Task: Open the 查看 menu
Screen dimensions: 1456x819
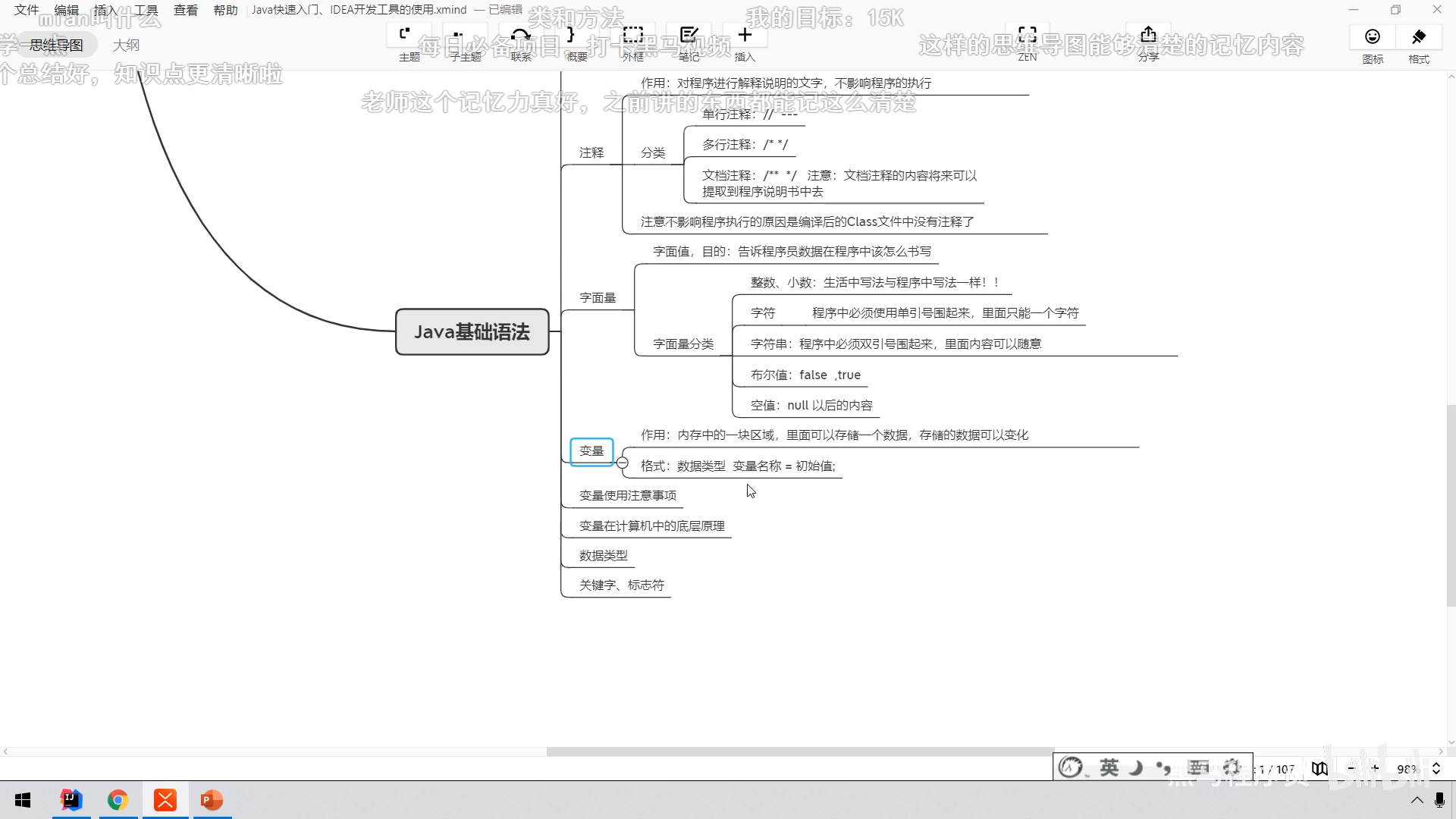Action: pos(185,10)
